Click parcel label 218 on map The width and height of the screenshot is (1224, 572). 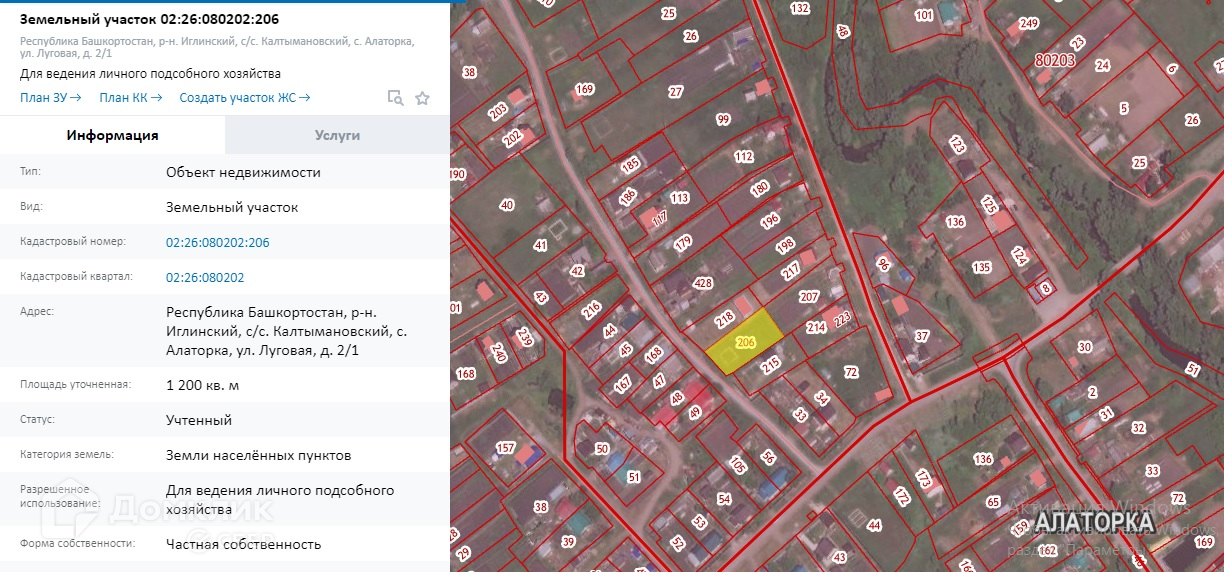click(x=725, y=320)
